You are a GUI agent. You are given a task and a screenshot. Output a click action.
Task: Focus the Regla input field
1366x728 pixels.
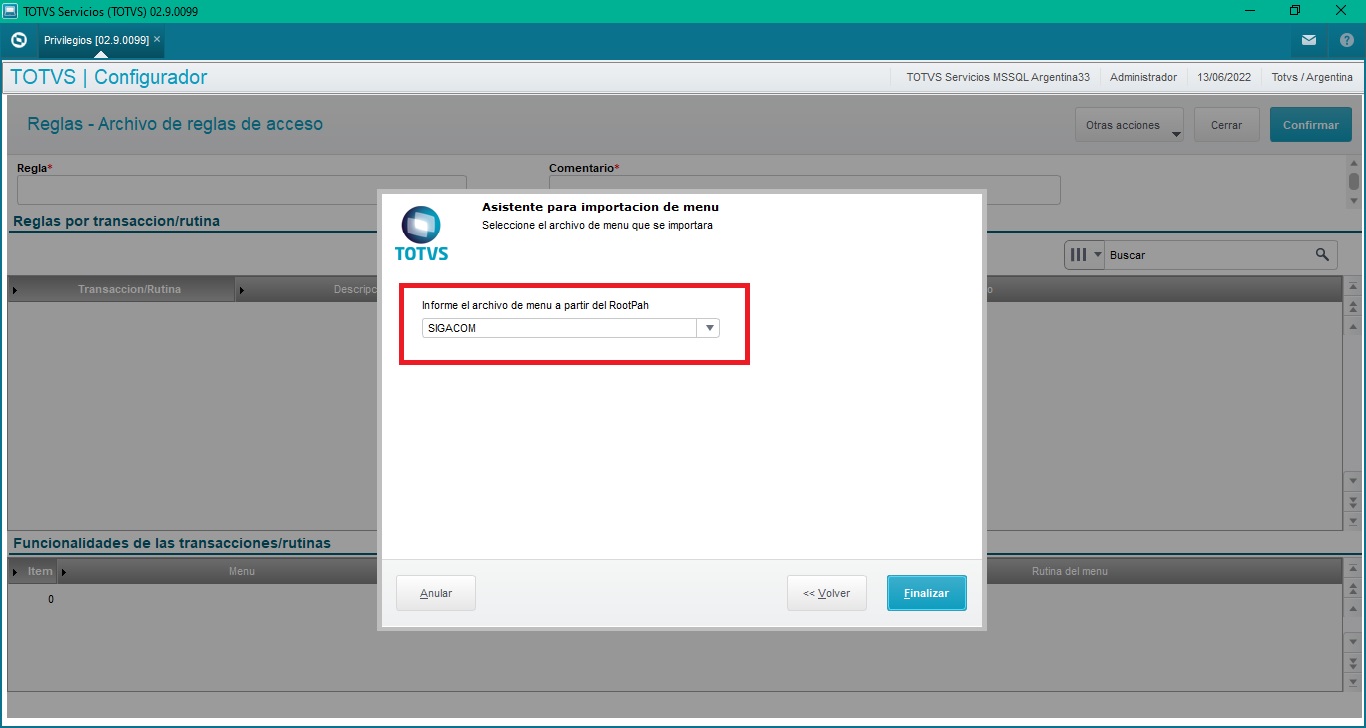click(x=241, y=190)
